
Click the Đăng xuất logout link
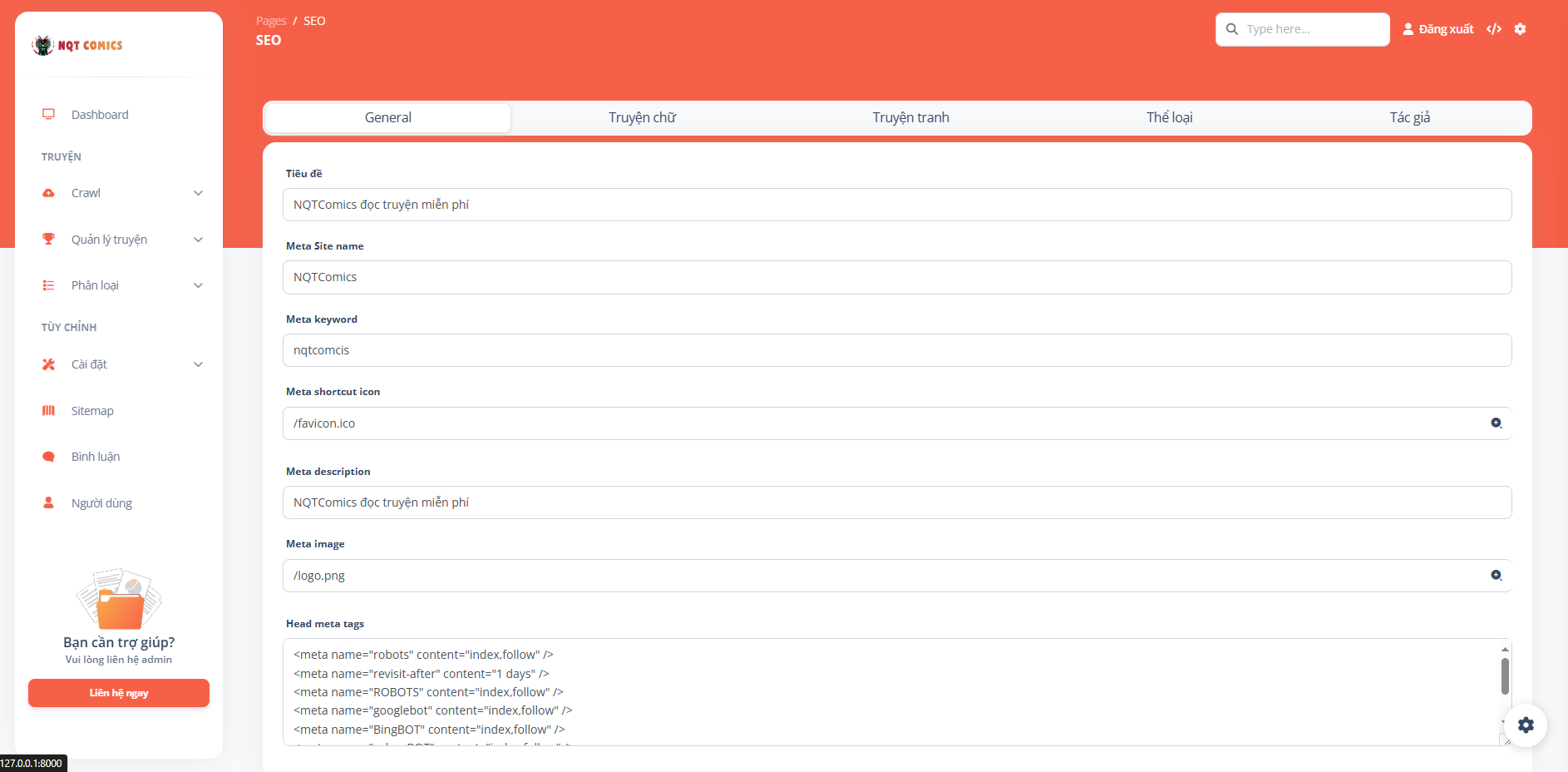(1438, 29)
